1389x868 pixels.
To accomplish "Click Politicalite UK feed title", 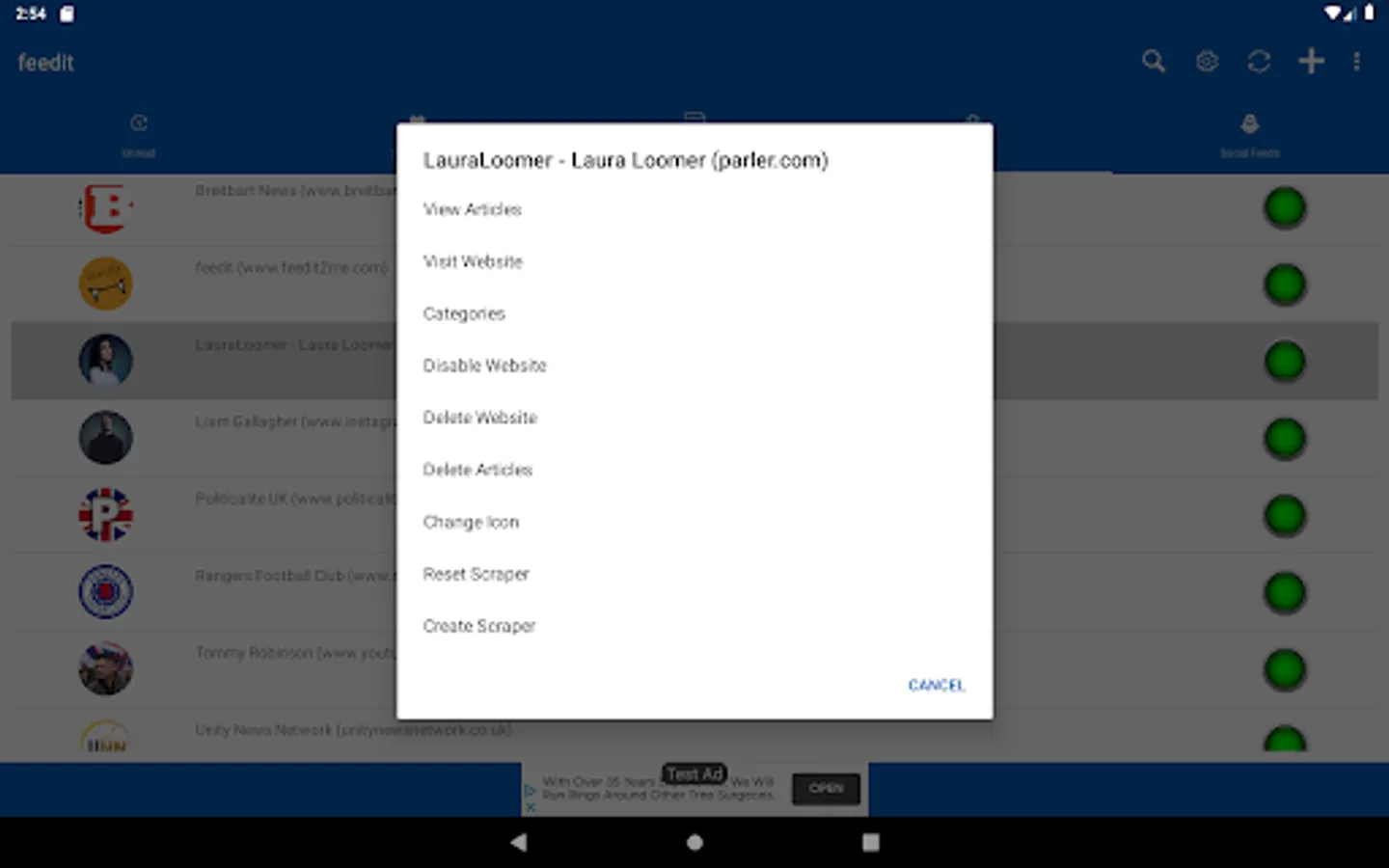I will point(295,499).
